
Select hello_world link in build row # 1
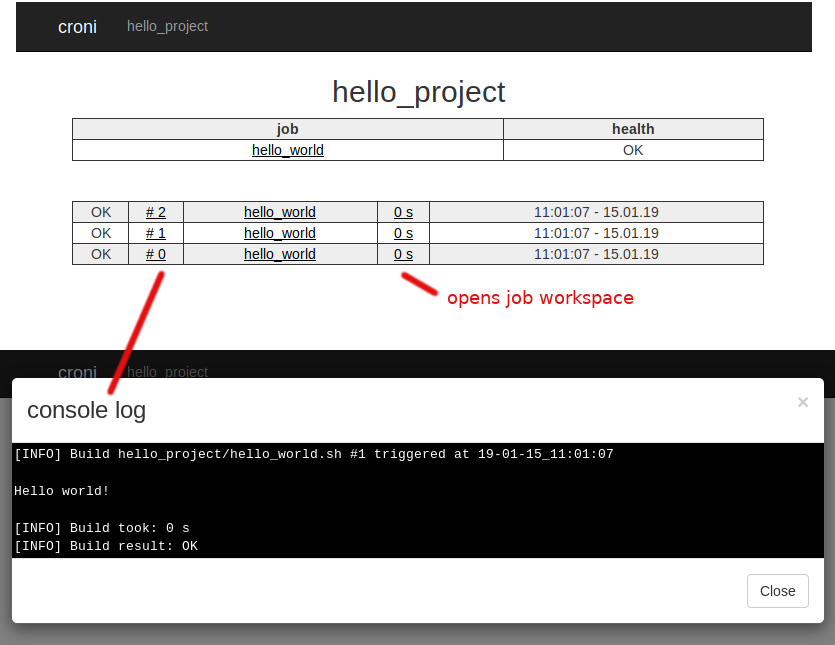pos(279,233)
